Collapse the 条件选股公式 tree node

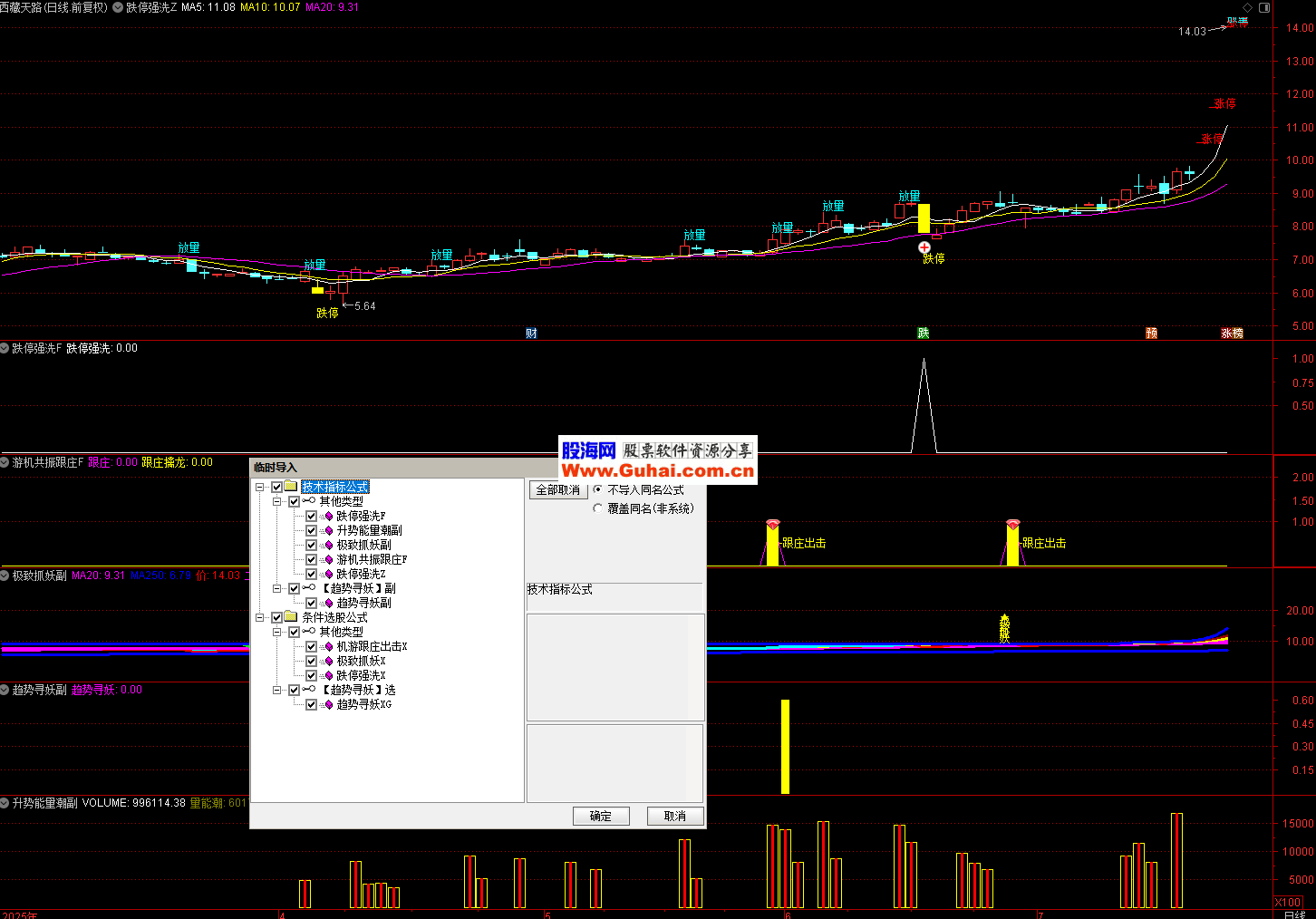tap(260, 617)
